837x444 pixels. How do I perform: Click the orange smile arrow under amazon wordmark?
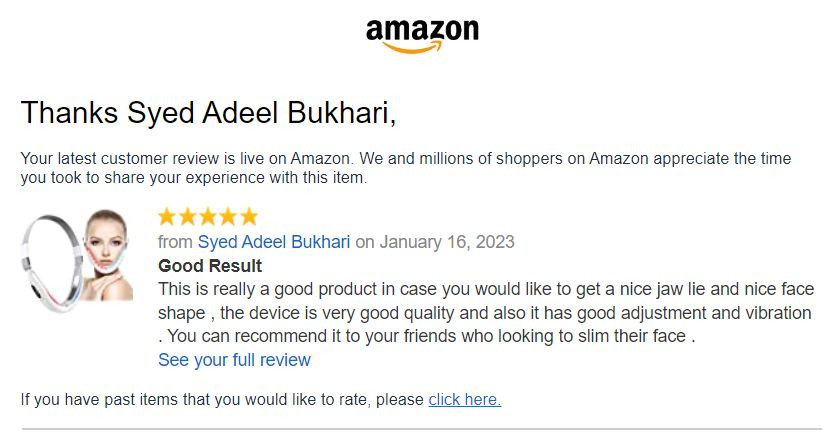coord(413,47)
